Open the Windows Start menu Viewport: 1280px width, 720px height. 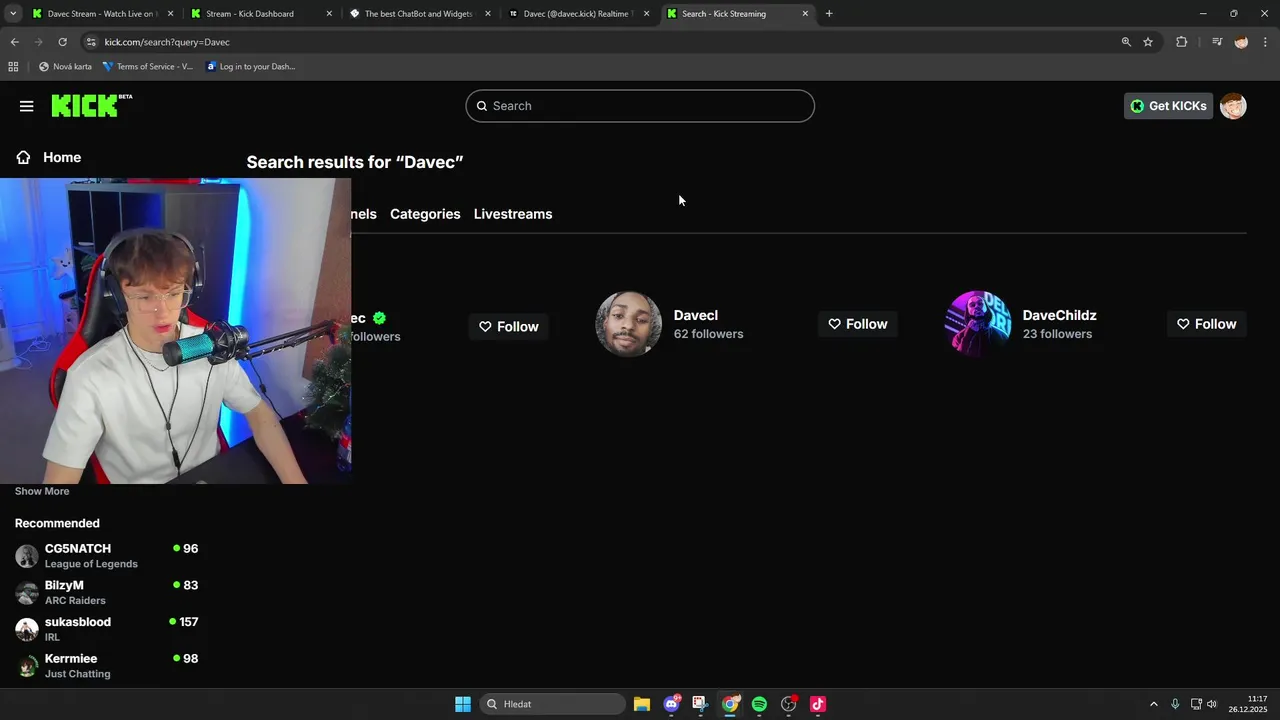(463, 704)
